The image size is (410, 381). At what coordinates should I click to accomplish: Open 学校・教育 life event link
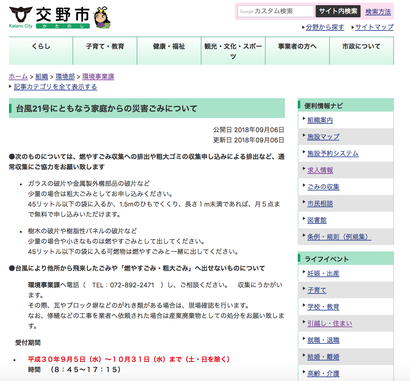point(323,307)
